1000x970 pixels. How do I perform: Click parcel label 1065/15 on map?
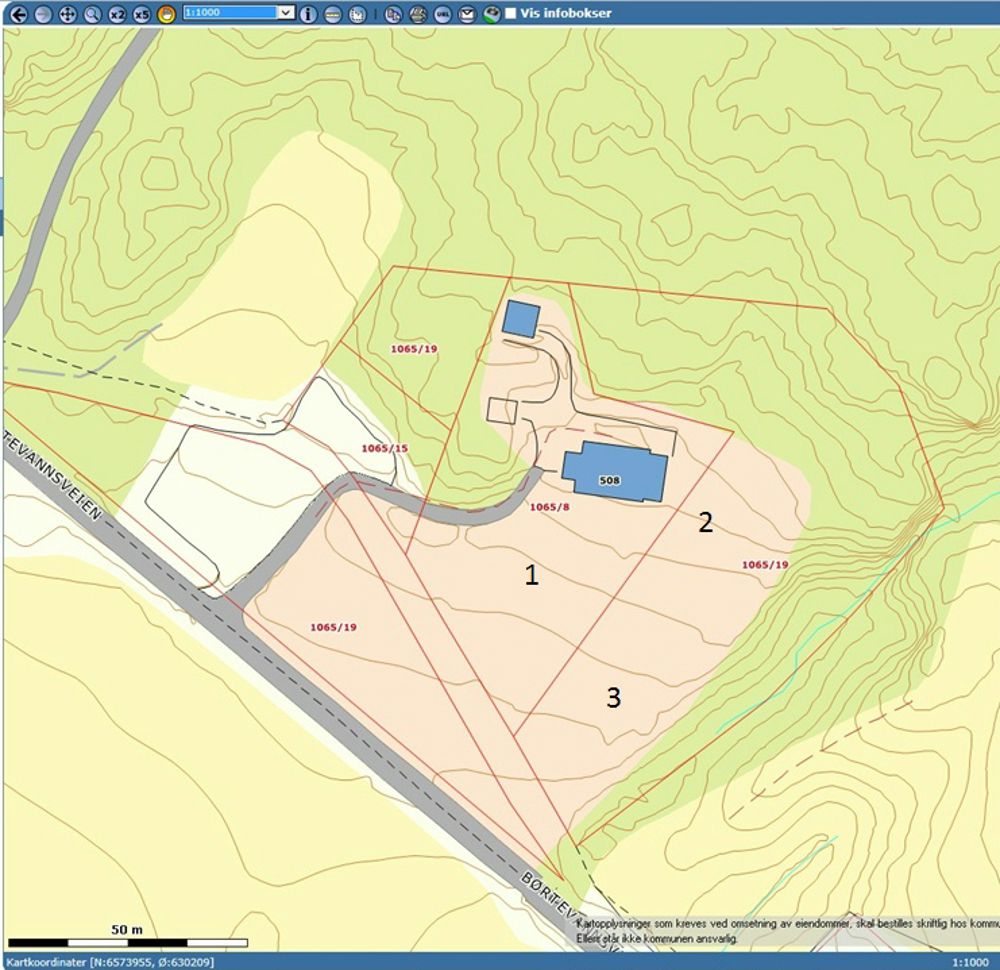(384, 448)
